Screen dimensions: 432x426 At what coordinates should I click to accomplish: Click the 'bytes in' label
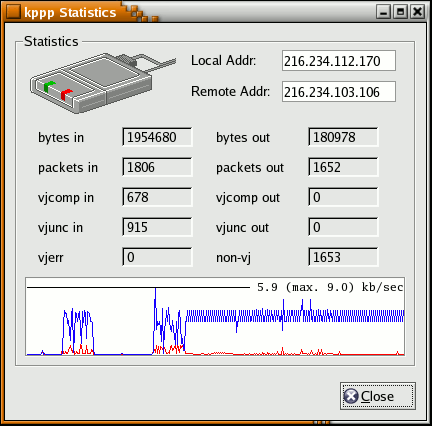(61, 137)
